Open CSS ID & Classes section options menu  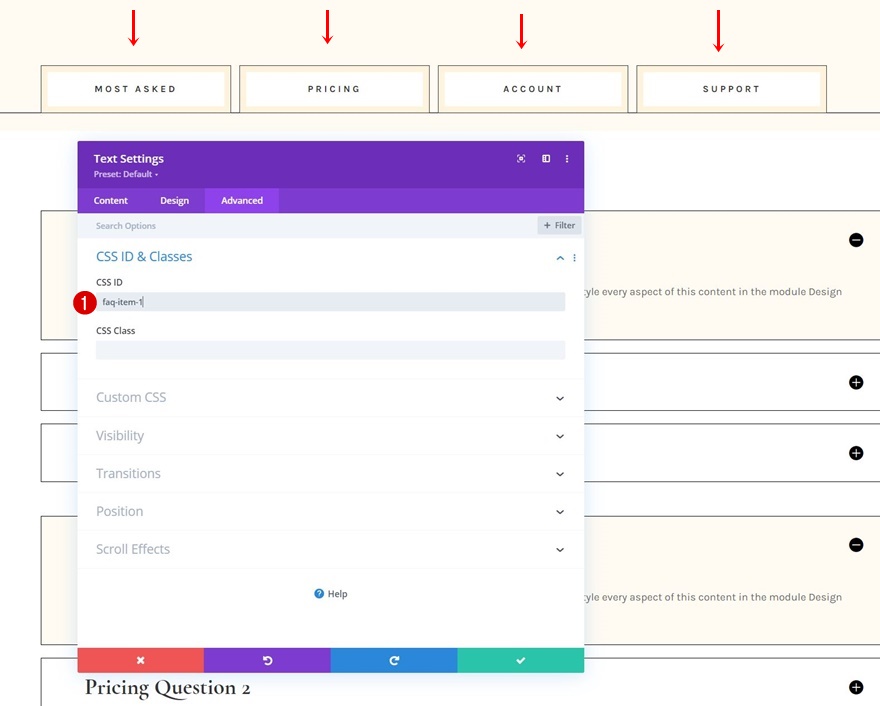click(x=574, y=258)
